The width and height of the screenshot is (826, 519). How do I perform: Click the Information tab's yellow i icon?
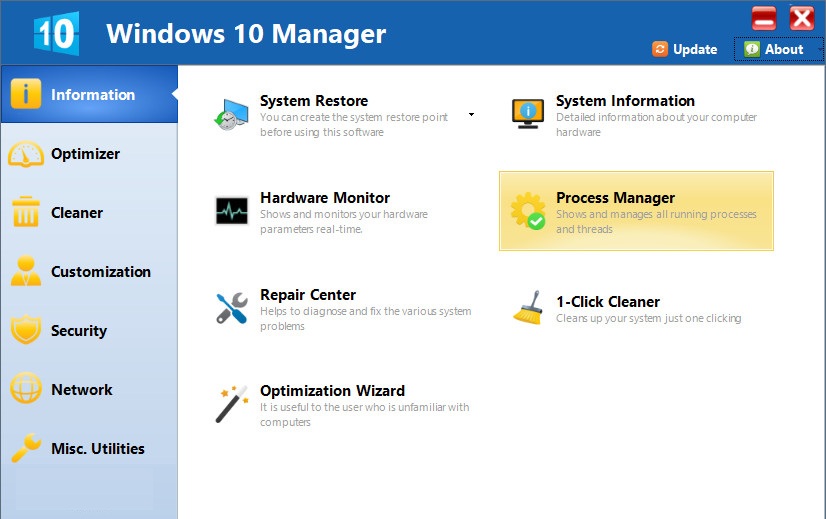tap(25, 94)
